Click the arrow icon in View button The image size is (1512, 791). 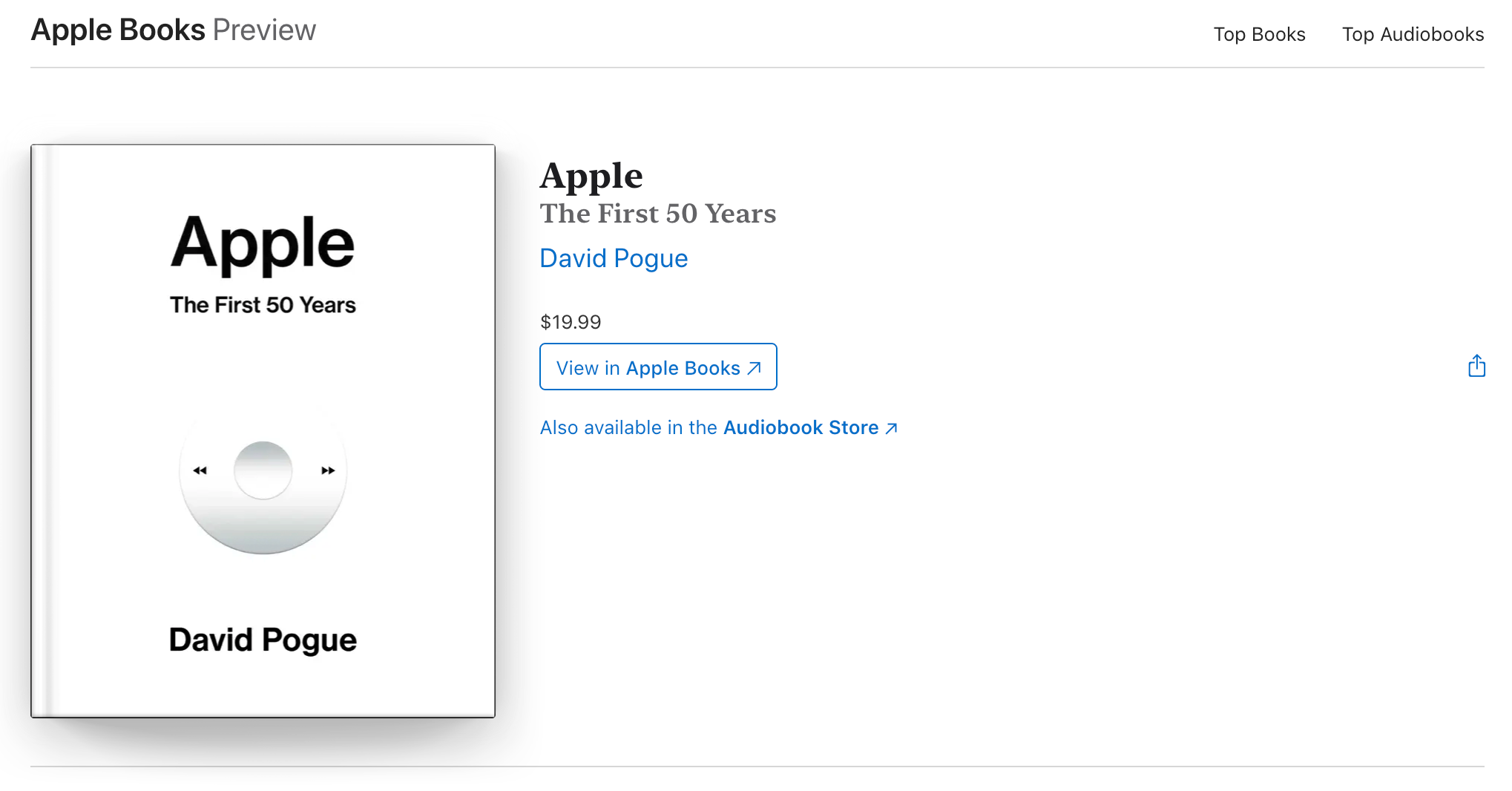[x=755, y=368]
